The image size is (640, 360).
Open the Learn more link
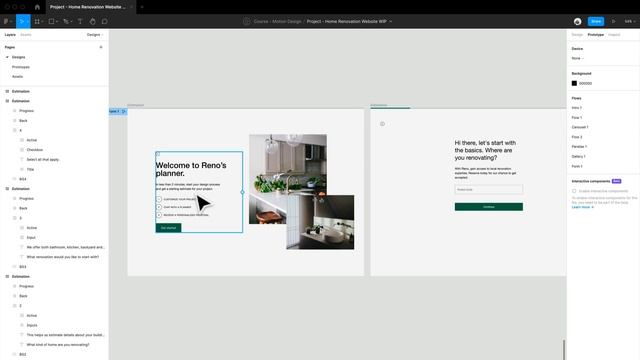point(582,207)
